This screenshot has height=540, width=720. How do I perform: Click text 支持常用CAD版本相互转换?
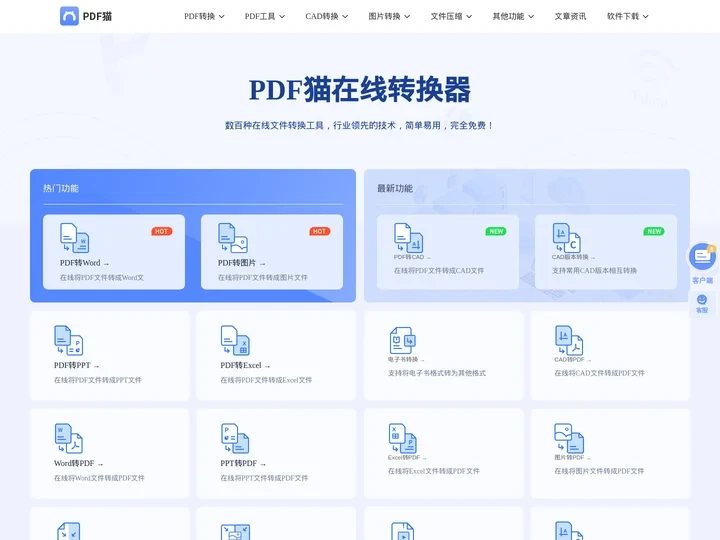594,270
